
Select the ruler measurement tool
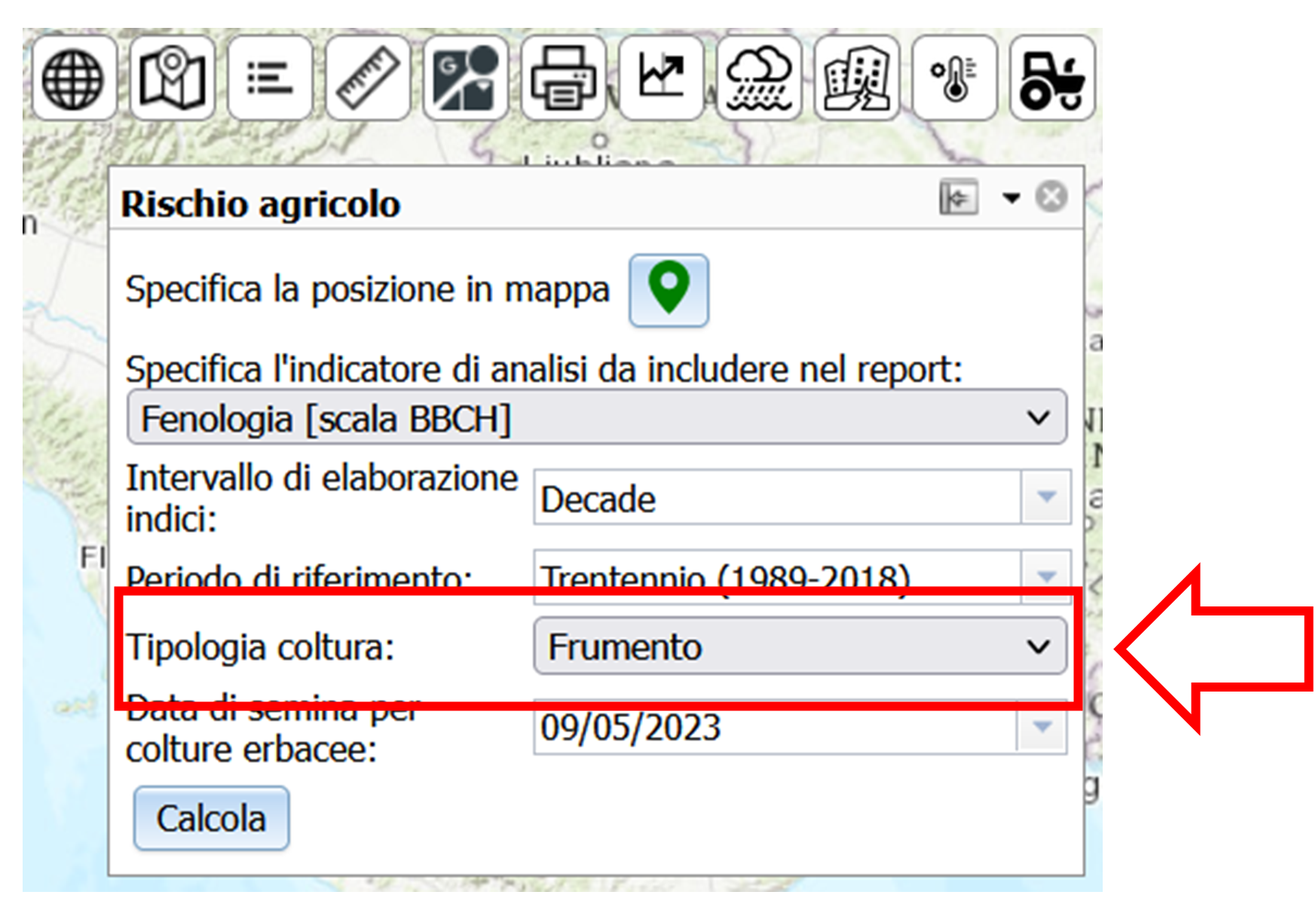(368, 78)
